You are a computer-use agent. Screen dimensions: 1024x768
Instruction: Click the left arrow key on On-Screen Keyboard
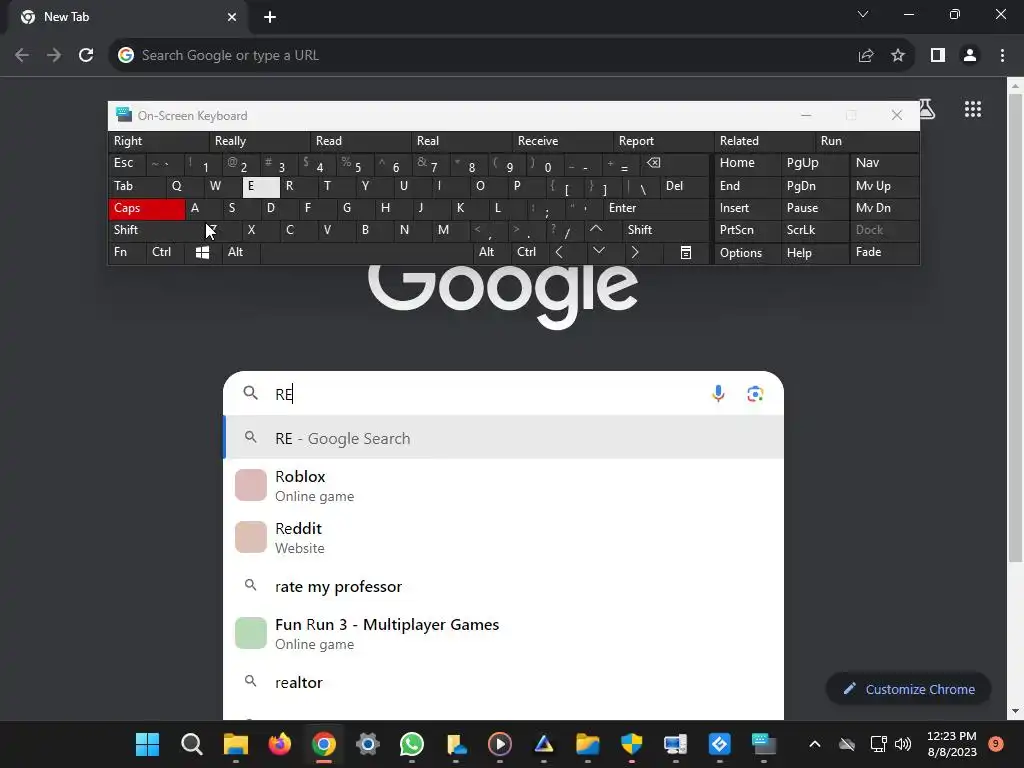point(559,252)
